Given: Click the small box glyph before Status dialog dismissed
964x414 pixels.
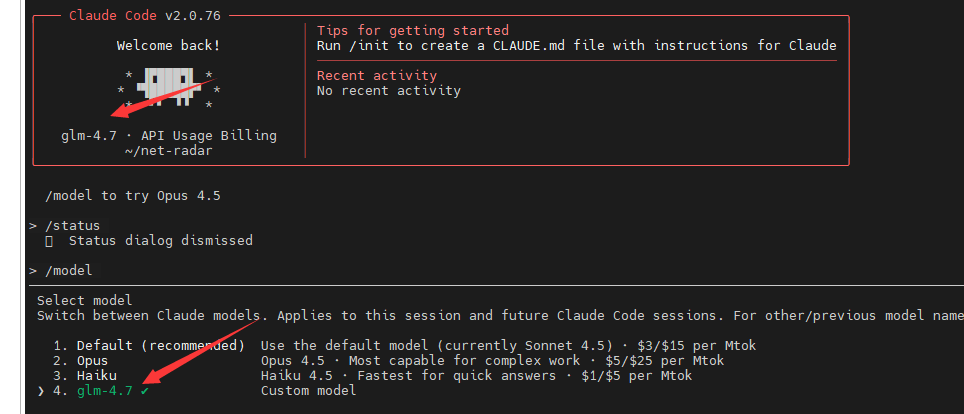Looking at the screenshot, I should coord(48,241).
